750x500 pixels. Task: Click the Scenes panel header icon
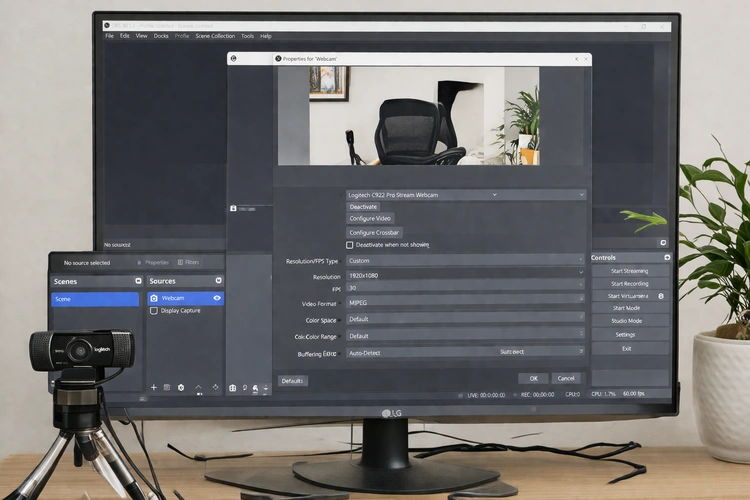coord(138,281)
